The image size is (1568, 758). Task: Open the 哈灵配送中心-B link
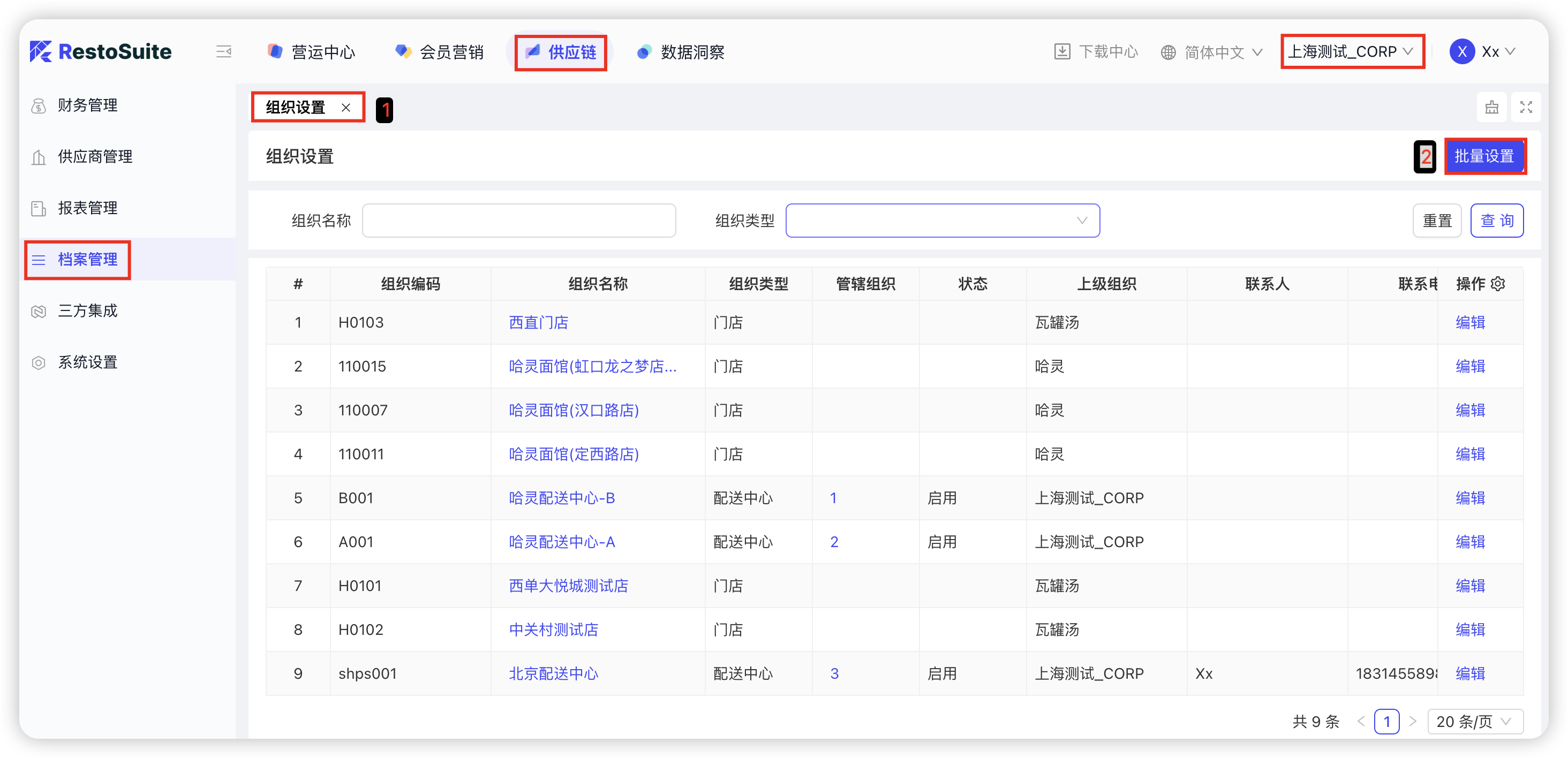[561, 498]
